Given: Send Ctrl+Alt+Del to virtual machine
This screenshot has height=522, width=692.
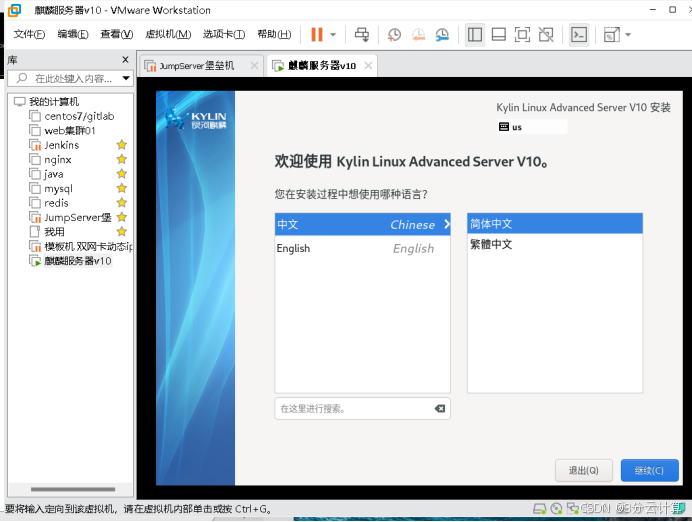Looking at the screenshot, I should [362, 34].
